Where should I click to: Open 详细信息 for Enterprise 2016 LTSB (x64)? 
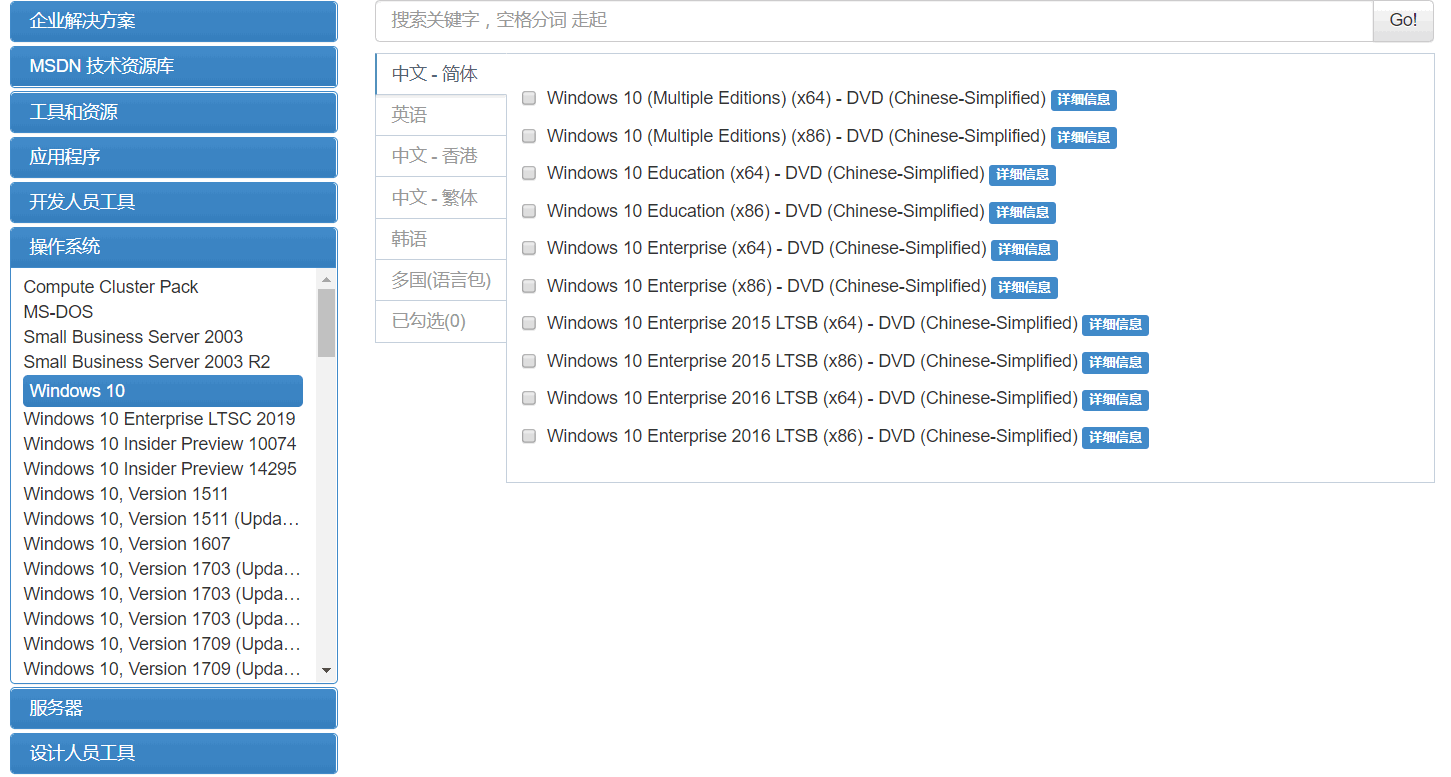[1115, 400]
